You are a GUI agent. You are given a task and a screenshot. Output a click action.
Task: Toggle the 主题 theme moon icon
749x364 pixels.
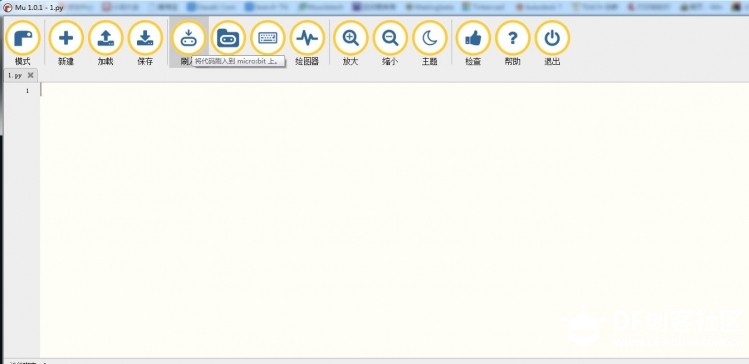click(x=430, y=38)
